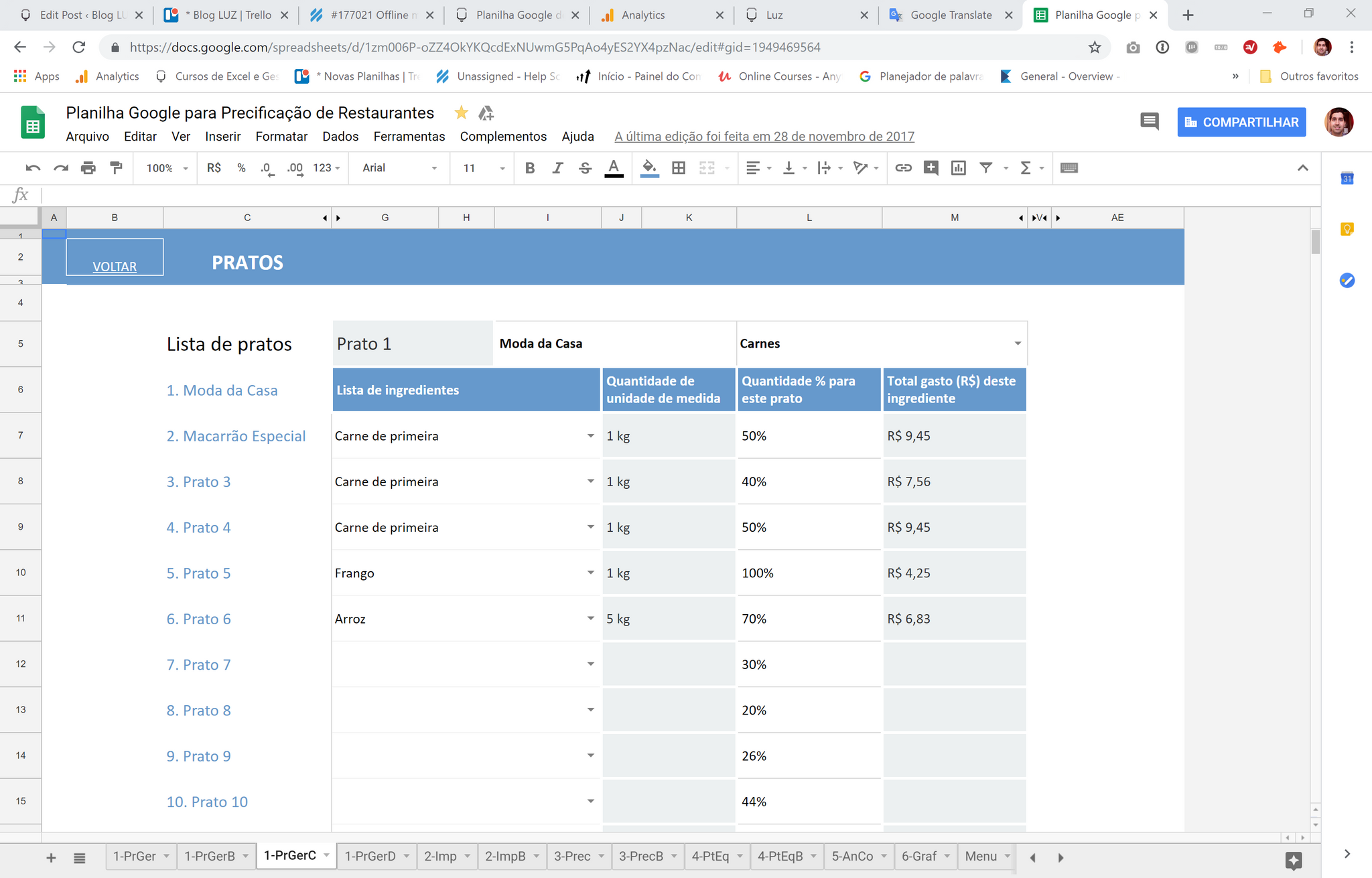Switch to 2-Imp sheet tab
Viewport: 1372px width, 878px height.
pos(446,857)
